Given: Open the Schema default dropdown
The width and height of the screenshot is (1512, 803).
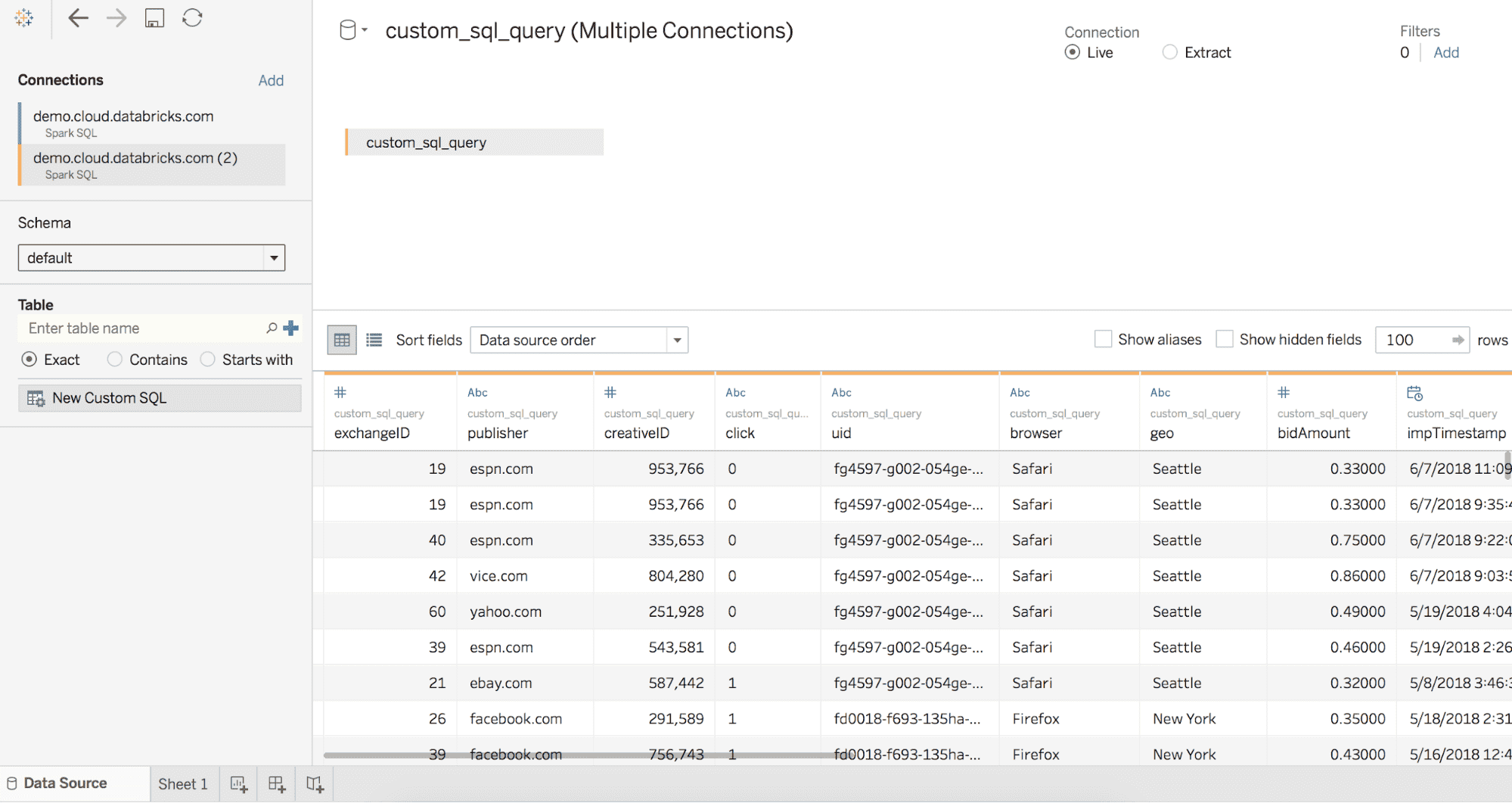Looking at the screenshot, I should pos(151,258).
